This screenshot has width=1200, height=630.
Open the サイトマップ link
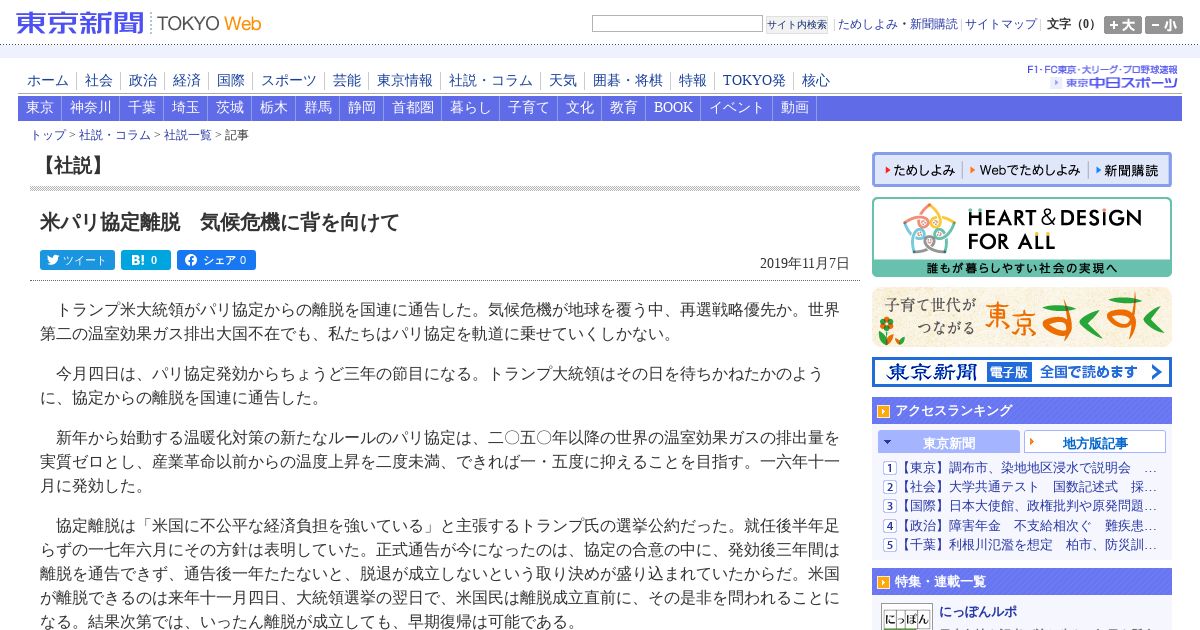pos(1001,24)
